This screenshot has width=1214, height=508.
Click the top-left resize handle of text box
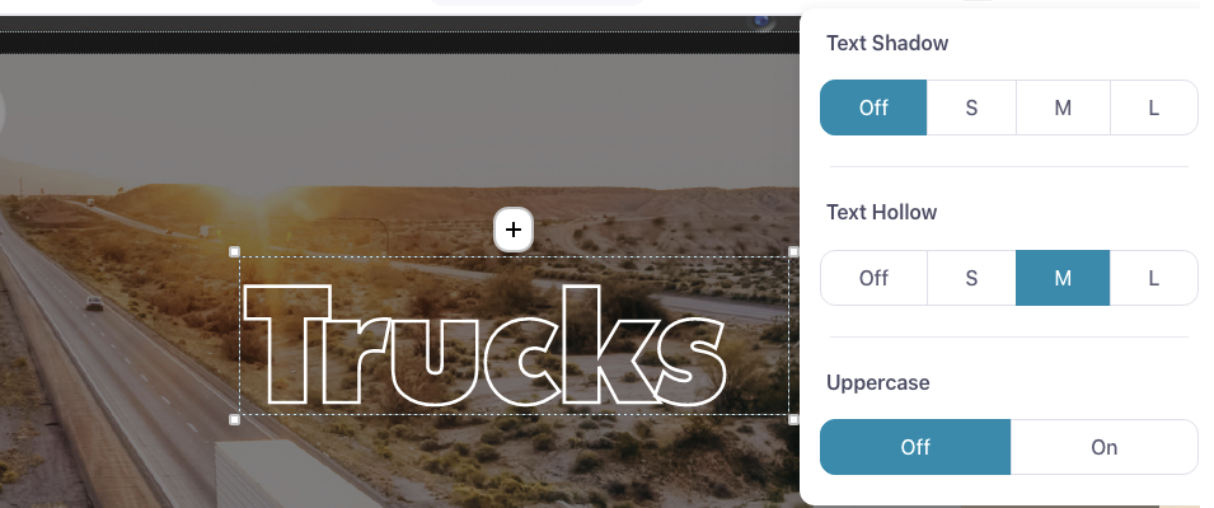click(x=235, y=252)
